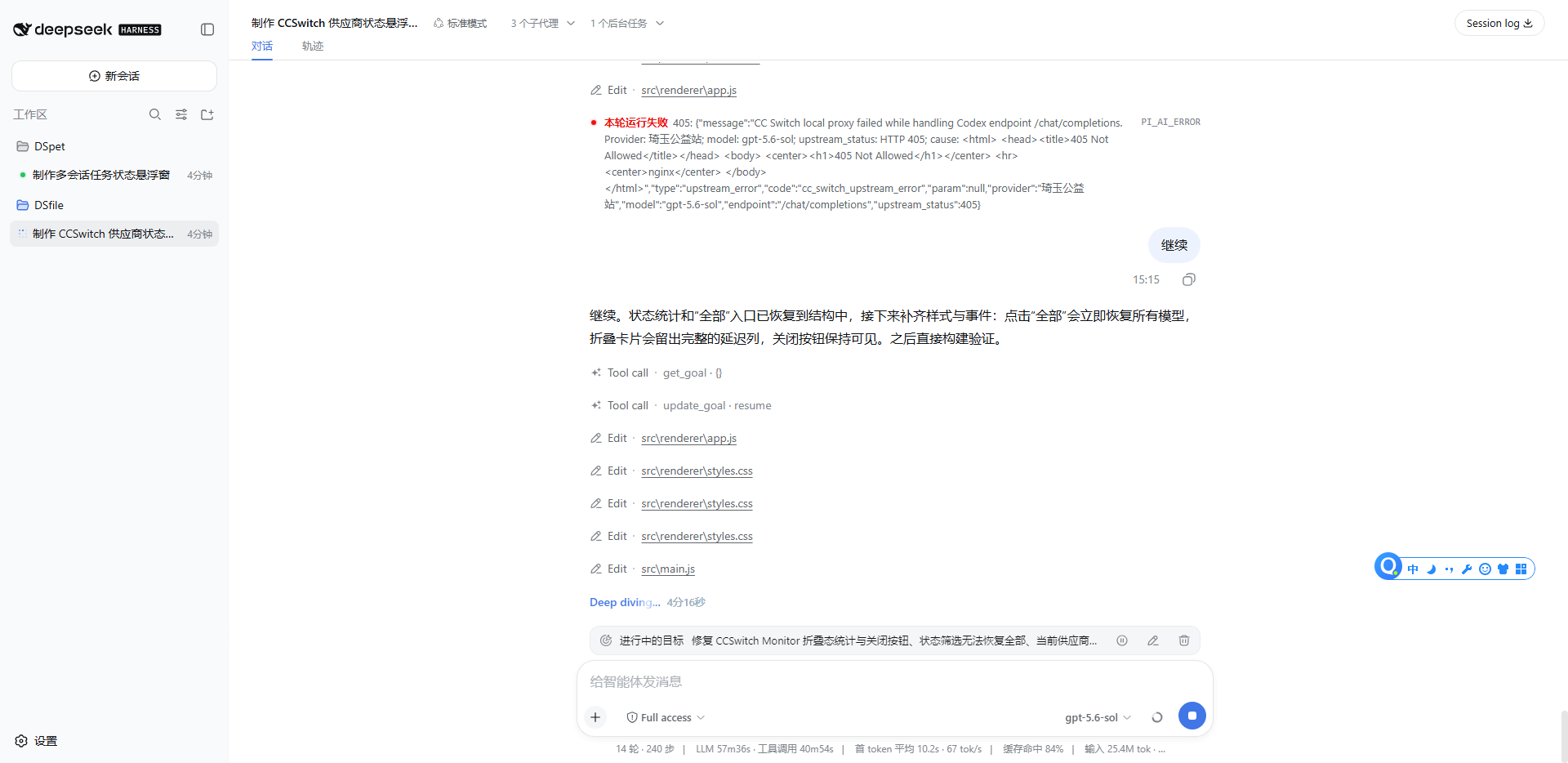1568x763 pixels.
Task: Expand the 3 个子代理 dropdown
Action: [543, 24]
